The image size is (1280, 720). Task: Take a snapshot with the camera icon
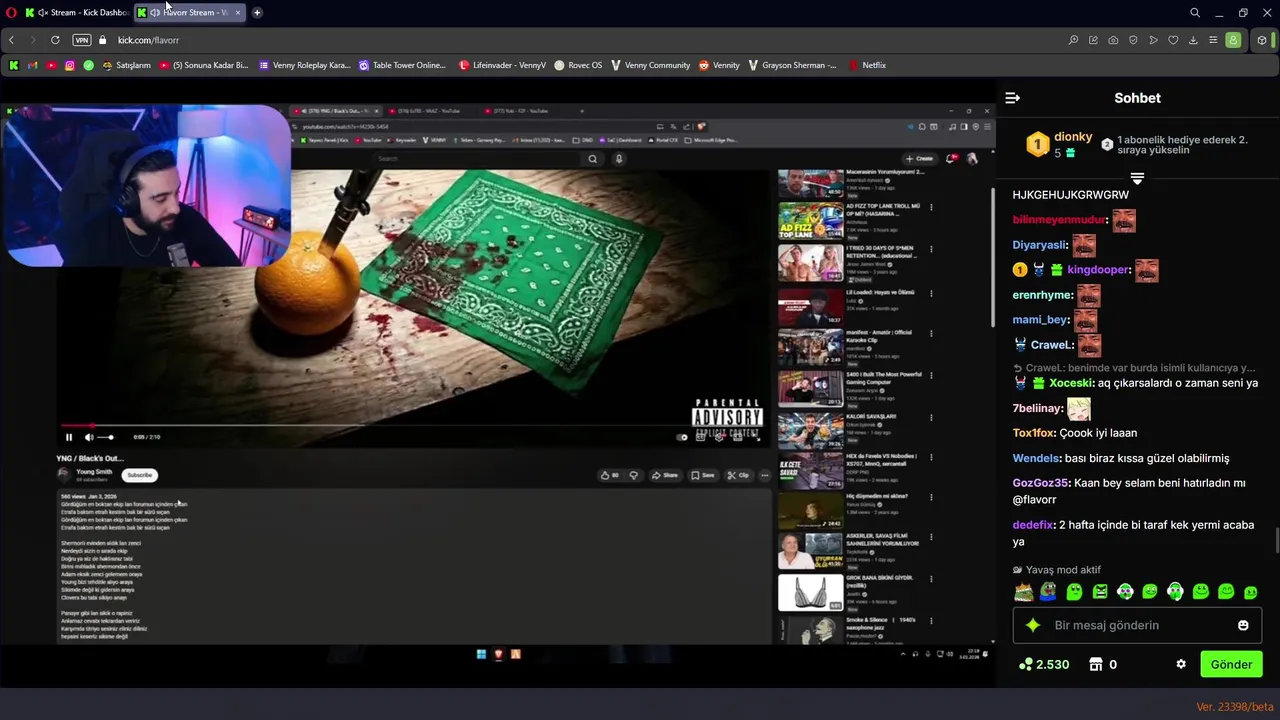1113,40
